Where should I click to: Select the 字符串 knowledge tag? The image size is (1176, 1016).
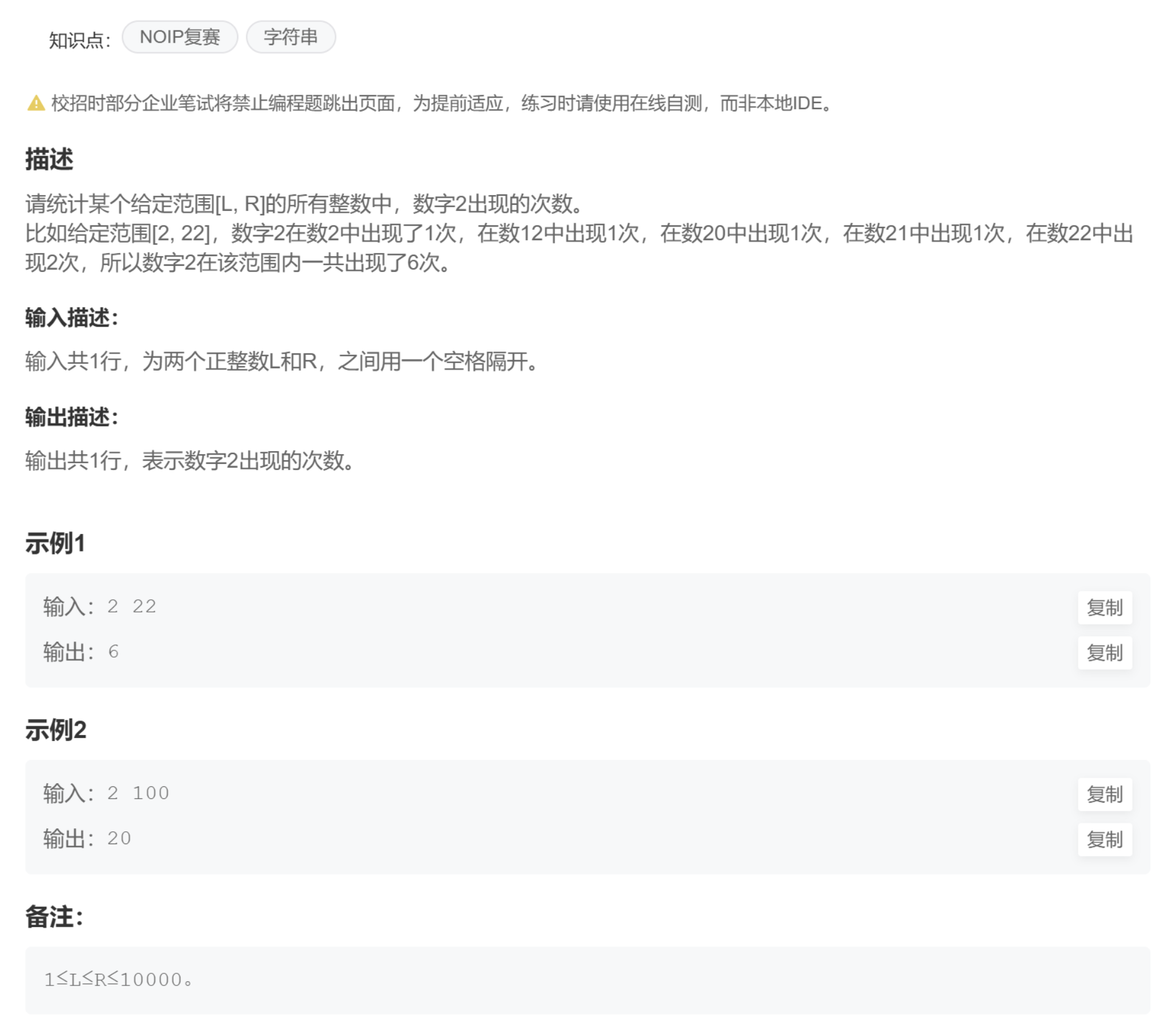click(291, 37)
